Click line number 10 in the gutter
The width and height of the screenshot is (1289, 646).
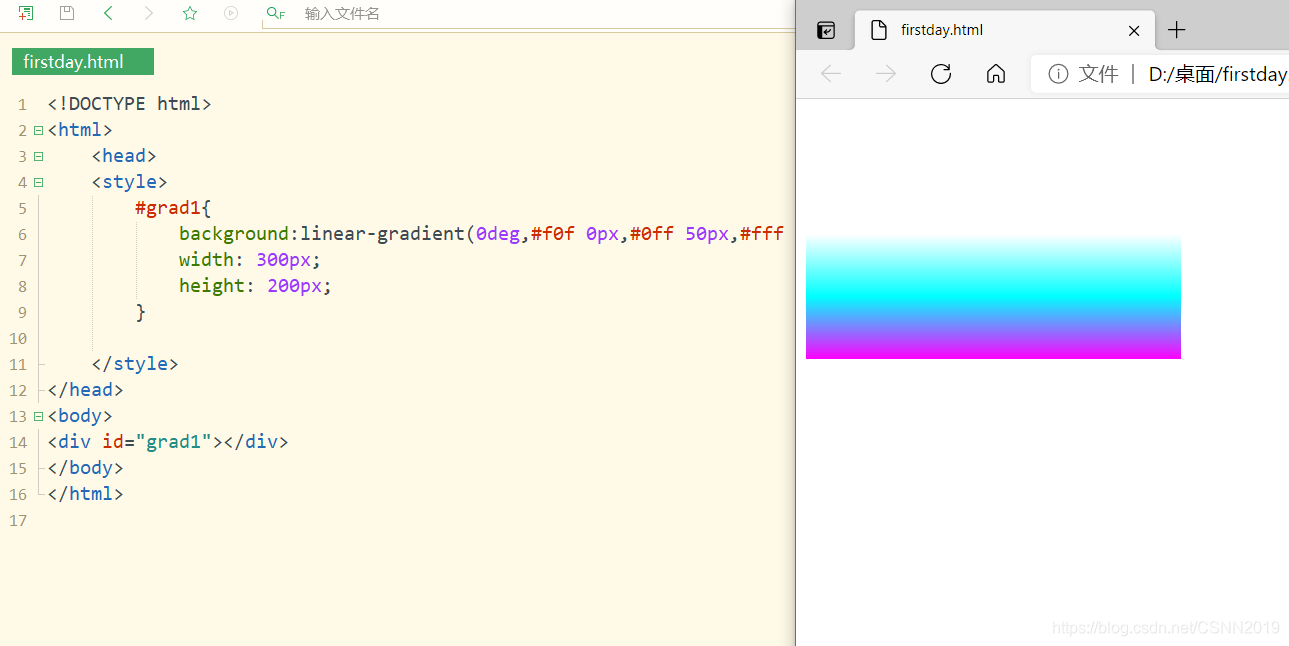[17, 339]
